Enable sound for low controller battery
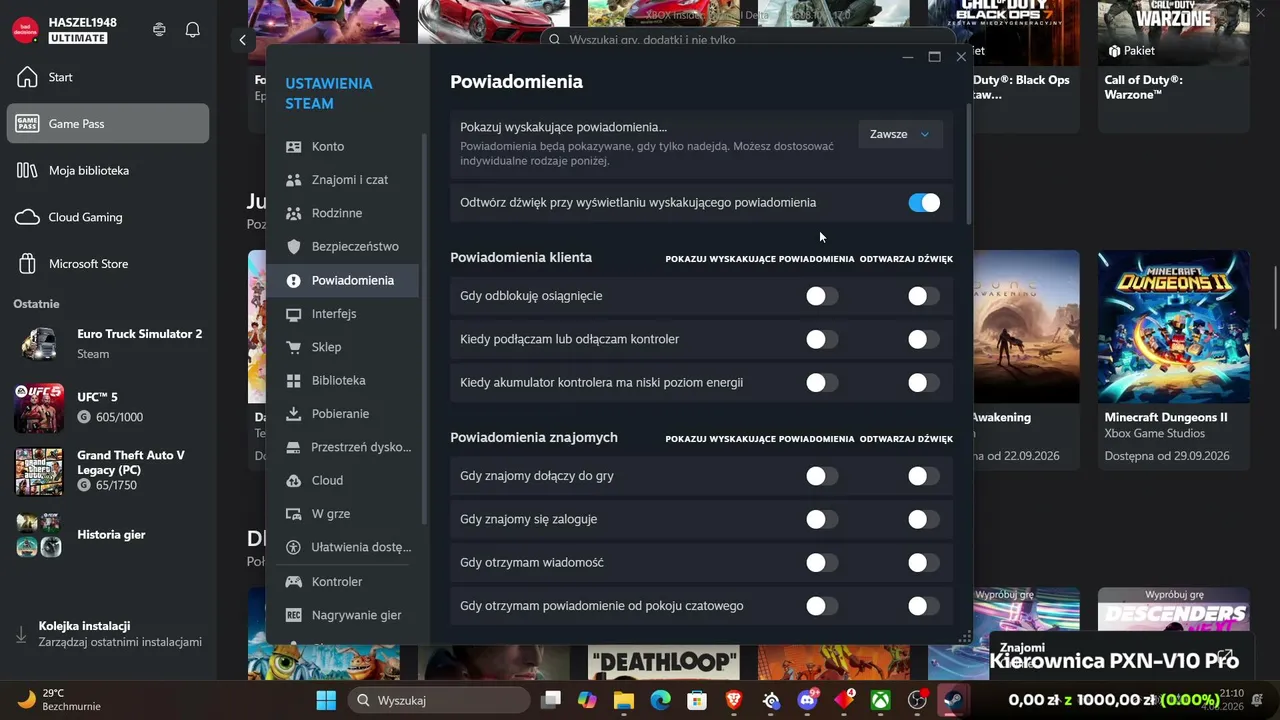 924,382
